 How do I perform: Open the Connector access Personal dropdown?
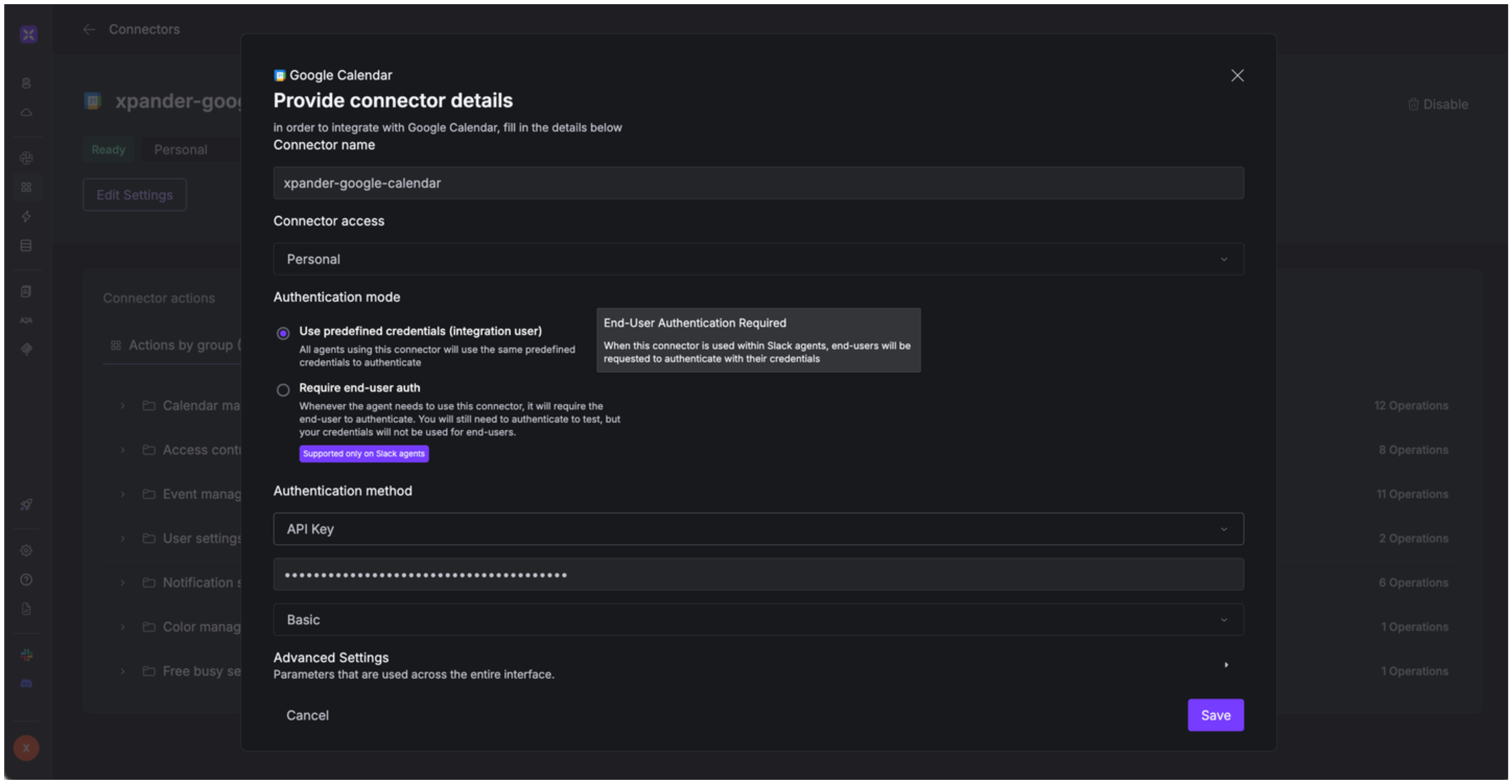click(758, 259)
